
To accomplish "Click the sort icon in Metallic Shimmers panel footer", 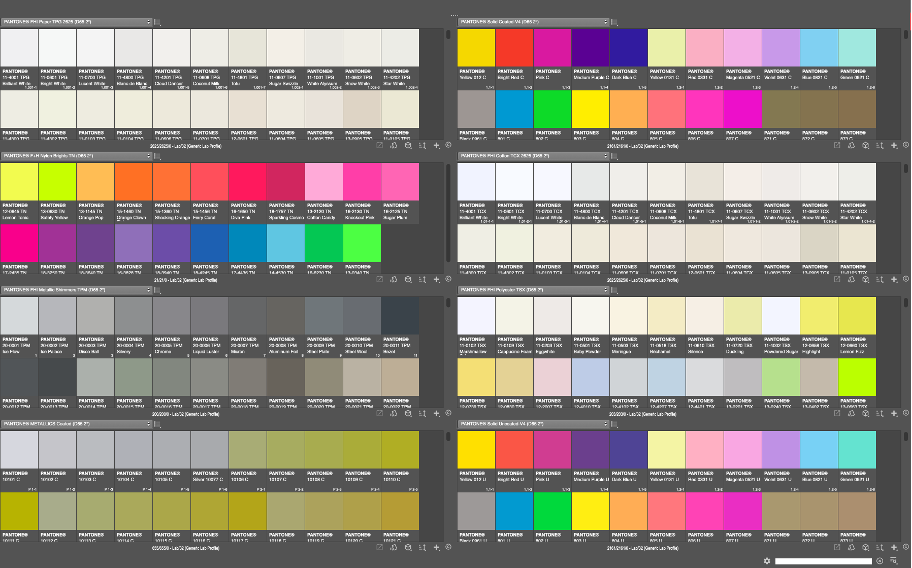I will (x=423, y=413).
